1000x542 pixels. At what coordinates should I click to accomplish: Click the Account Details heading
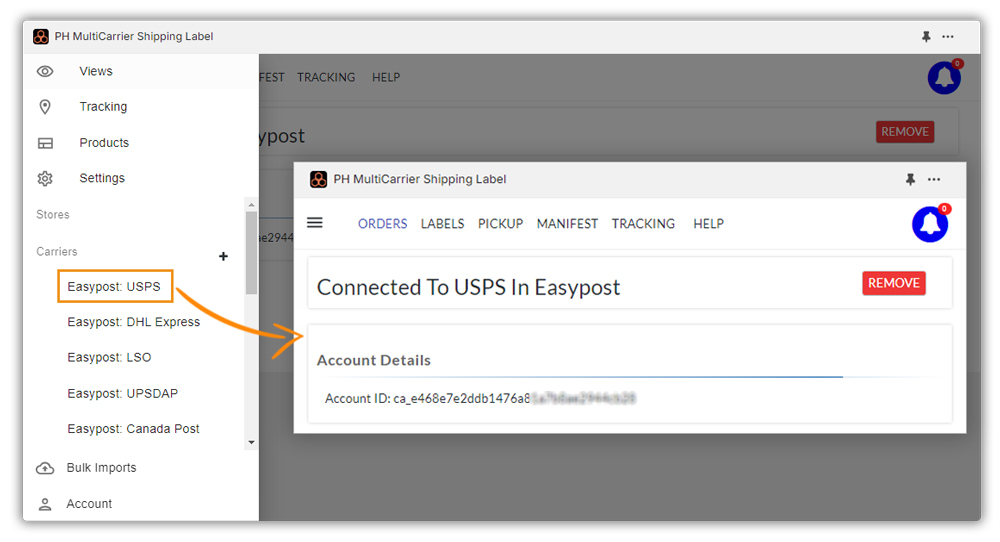374,360
